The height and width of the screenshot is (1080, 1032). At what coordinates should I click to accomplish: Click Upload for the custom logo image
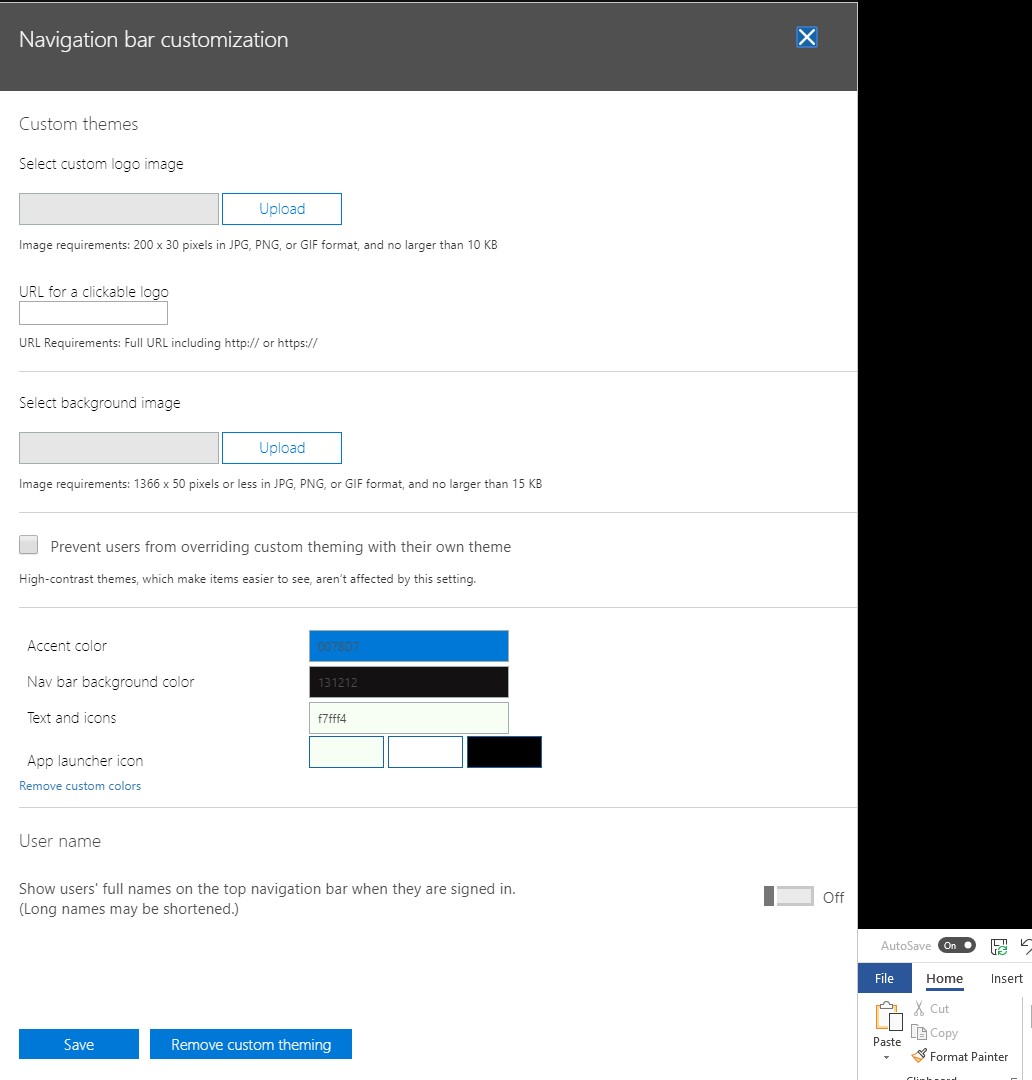281,209
